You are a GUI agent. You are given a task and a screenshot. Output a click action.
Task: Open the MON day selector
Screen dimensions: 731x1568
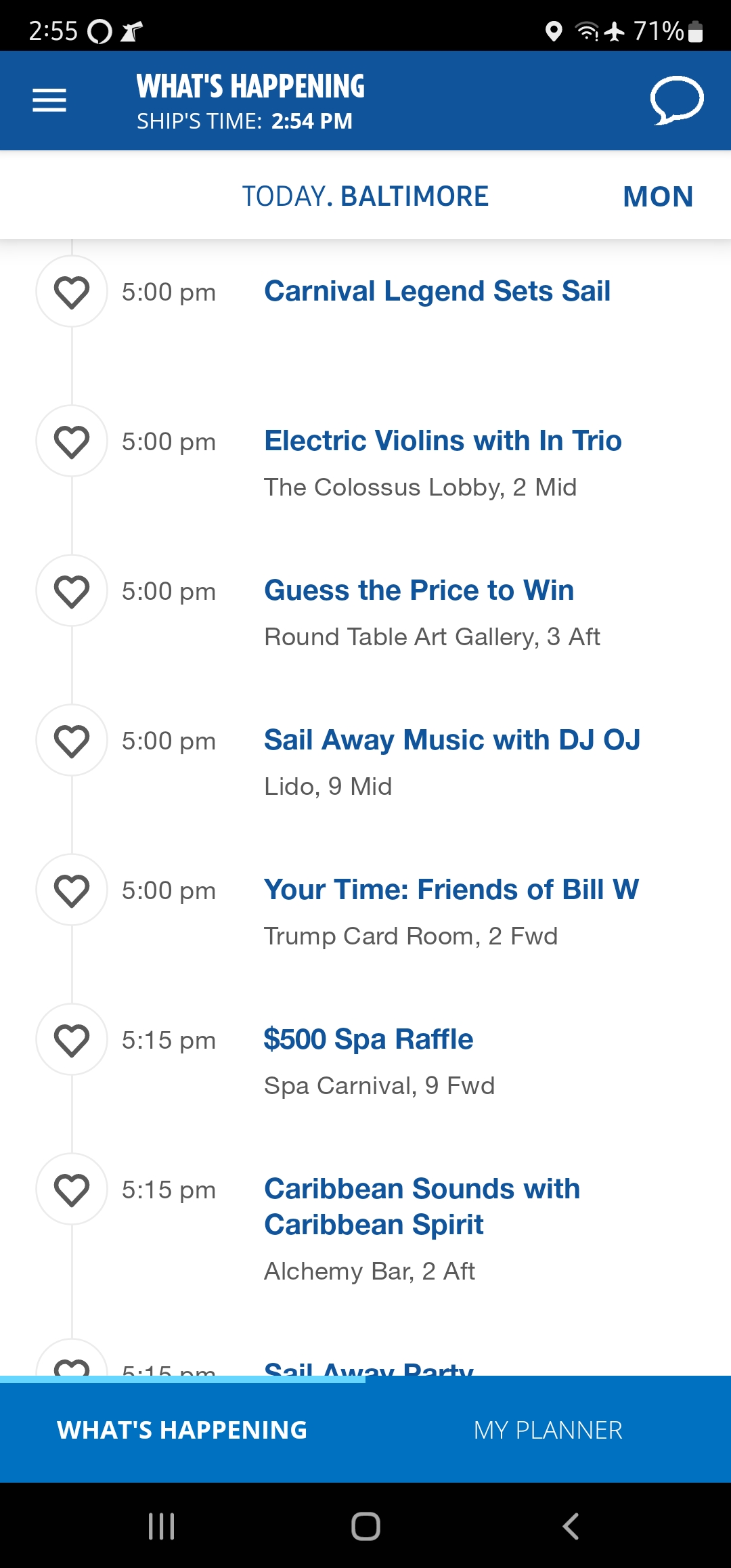coord(658,197)
